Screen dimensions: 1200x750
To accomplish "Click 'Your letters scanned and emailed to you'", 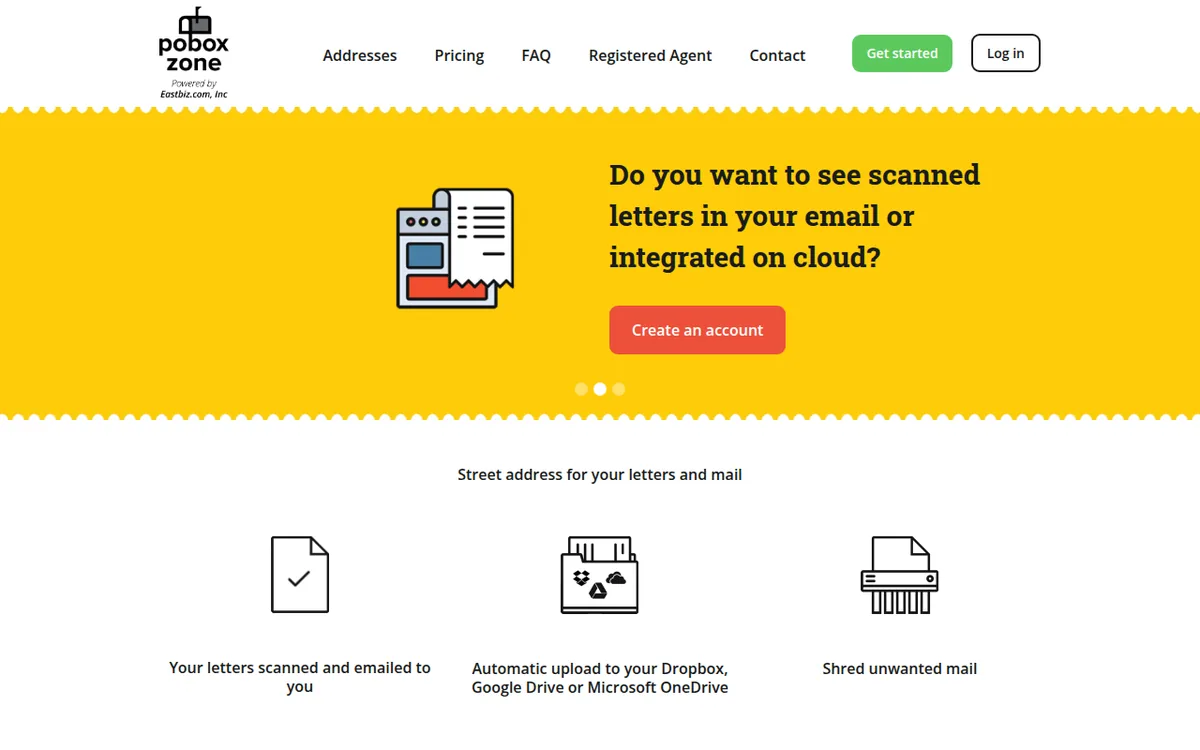I will pyautogui.click(x=300, y=677).
